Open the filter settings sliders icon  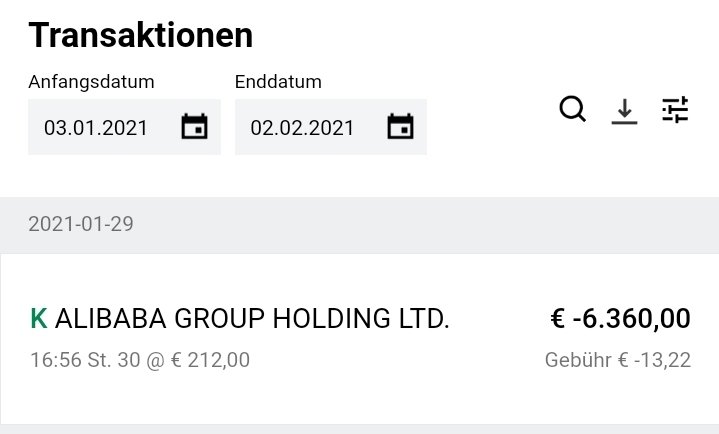pyautogui.click(x=676, y=109)
